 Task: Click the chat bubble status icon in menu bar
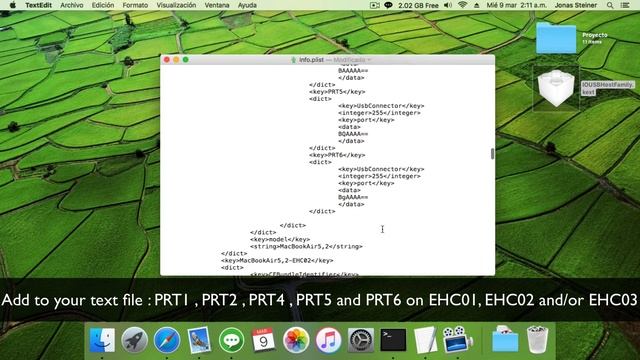point(388,5)
